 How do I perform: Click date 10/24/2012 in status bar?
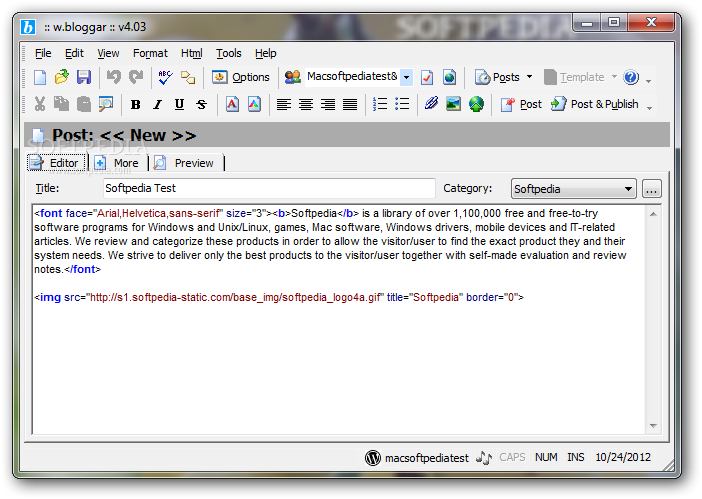coord(623,457)
